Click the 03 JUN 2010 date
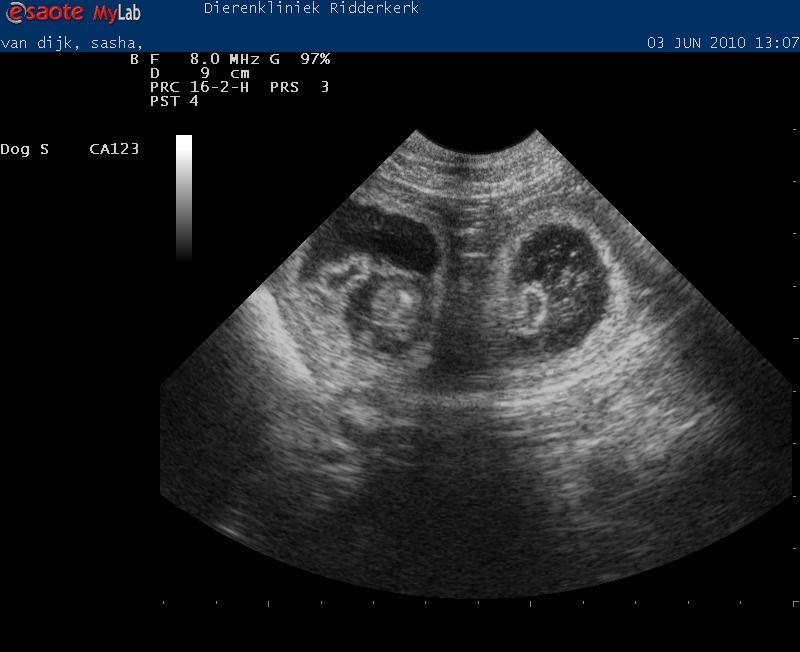Viewport: 800px width, 652px height. click(697, 43)
